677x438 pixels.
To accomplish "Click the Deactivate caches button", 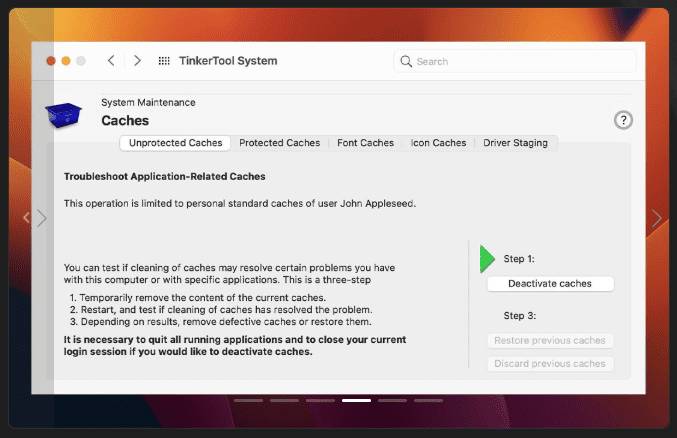I will click(x=550, y=284).
